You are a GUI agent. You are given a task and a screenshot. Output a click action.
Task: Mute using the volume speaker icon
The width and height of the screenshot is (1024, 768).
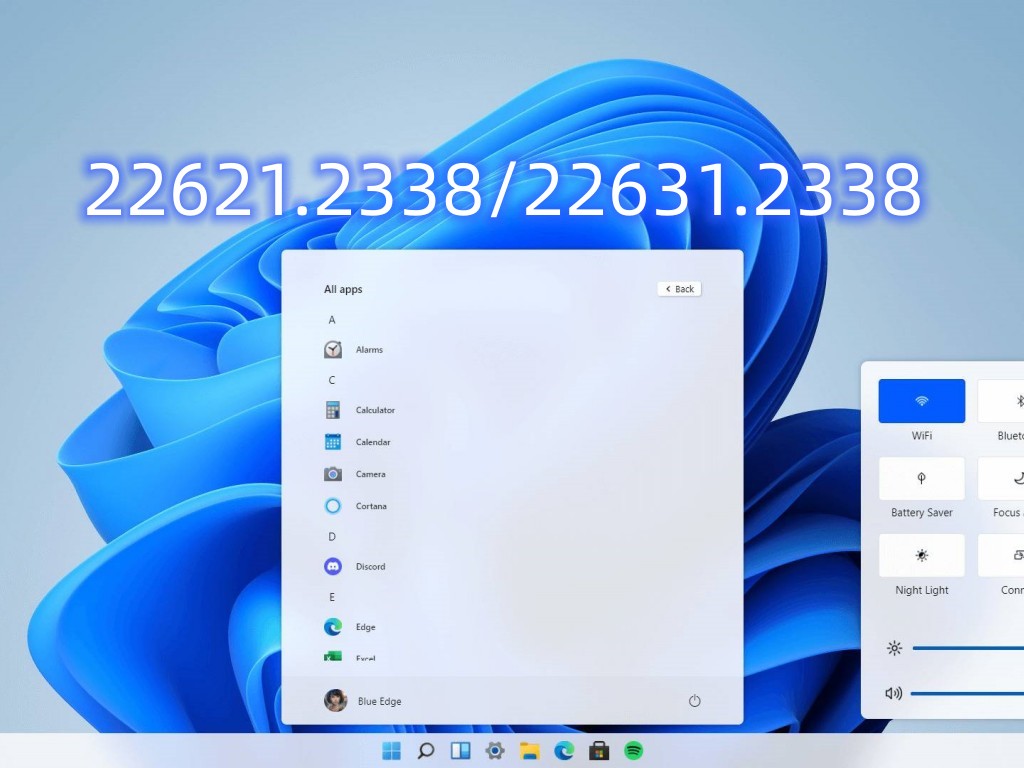tap(893, 693)
